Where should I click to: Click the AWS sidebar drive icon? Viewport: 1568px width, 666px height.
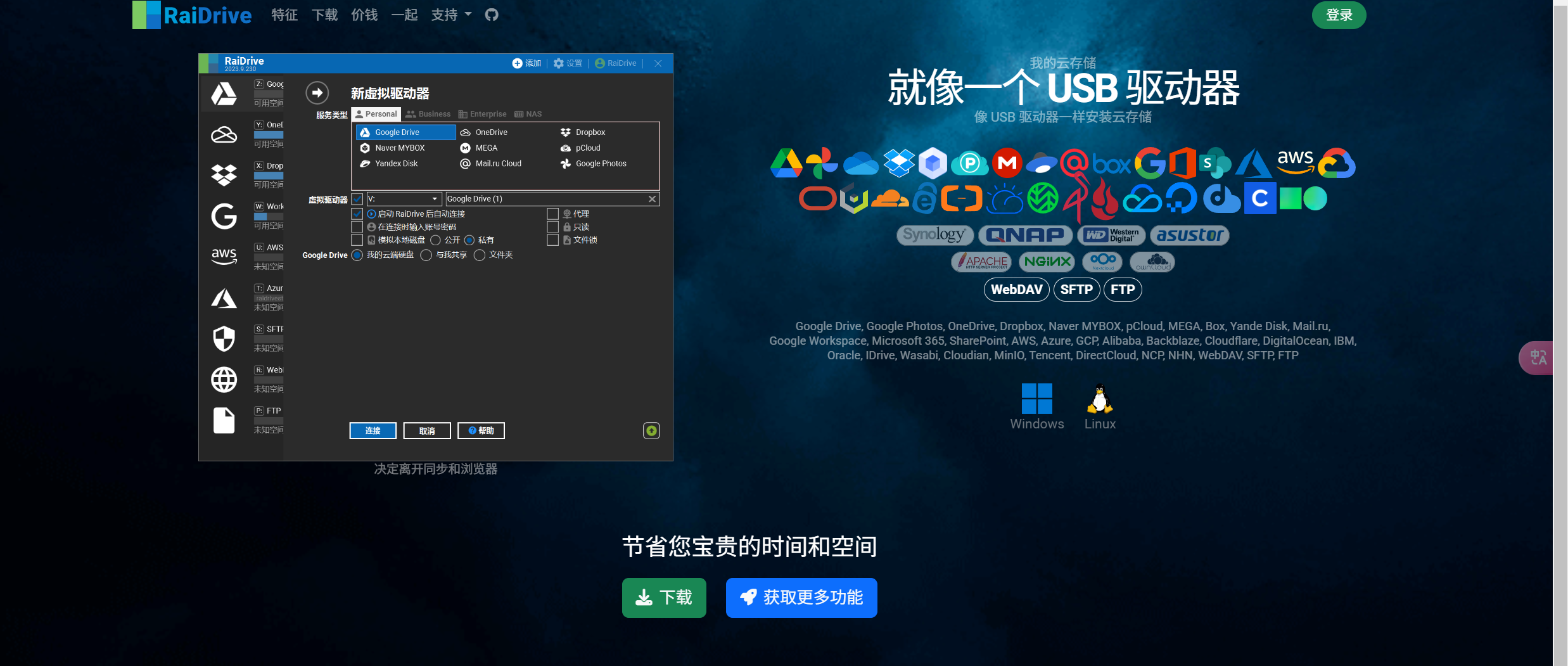point(224,256)
